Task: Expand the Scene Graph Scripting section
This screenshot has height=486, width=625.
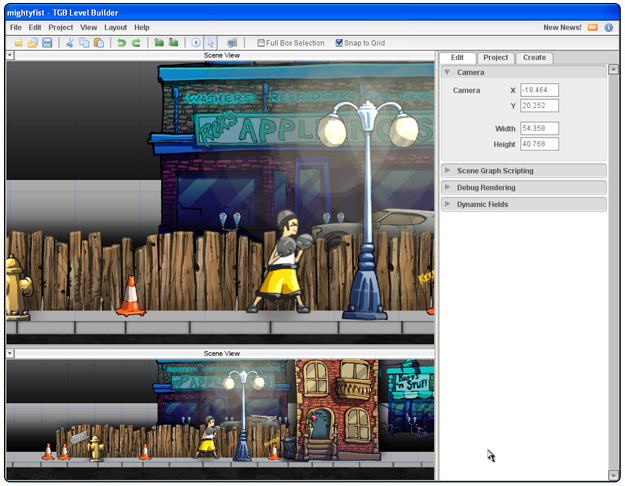Action: 447,170
